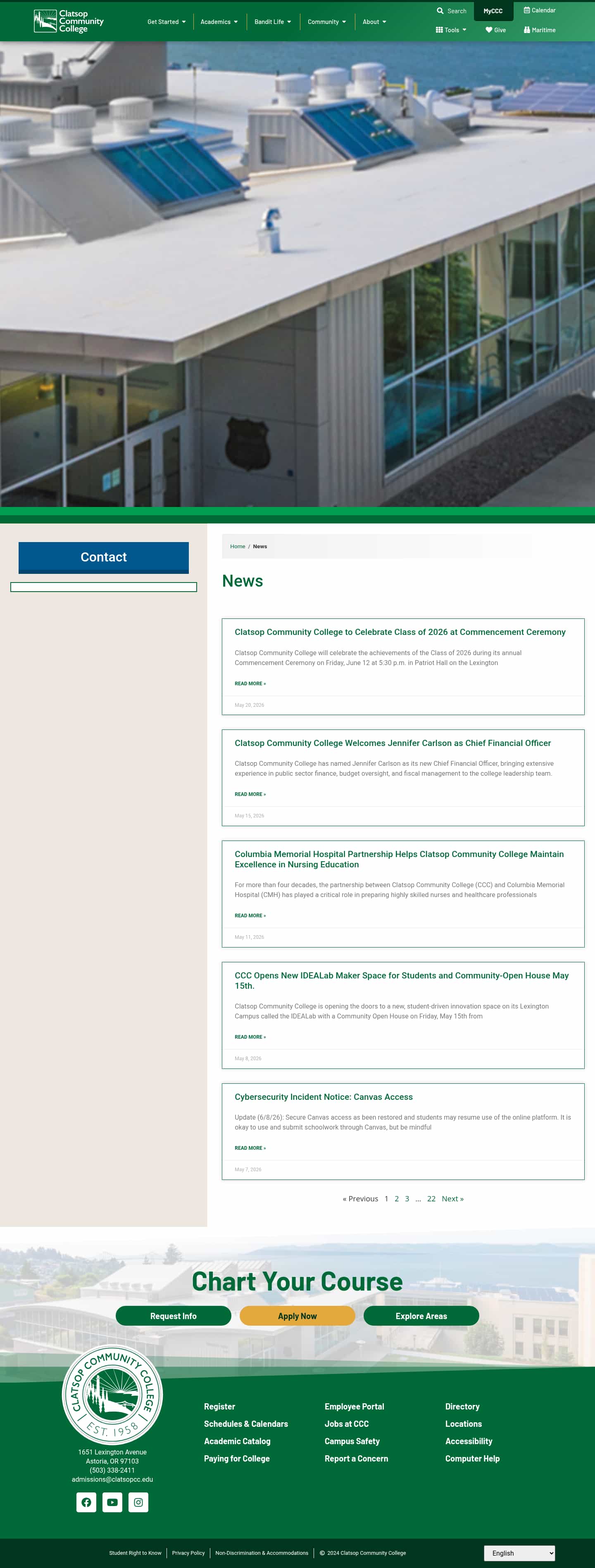
Task: Expand the Academics menu
Action: [219, 22]
